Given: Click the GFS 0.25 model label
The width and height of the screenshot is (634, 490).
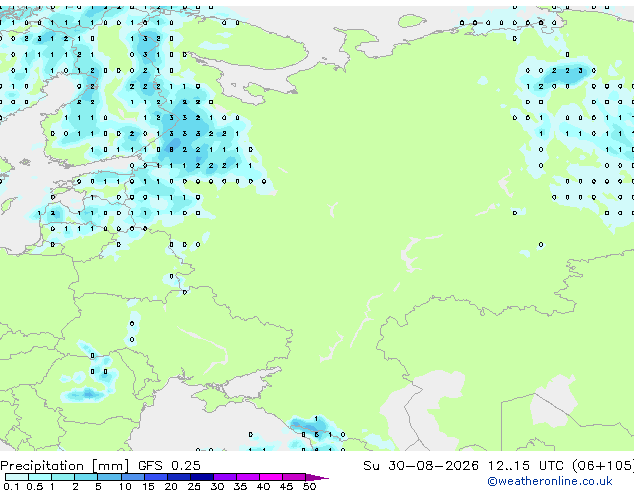Looking at the screenshot, I should pos(169,466).
